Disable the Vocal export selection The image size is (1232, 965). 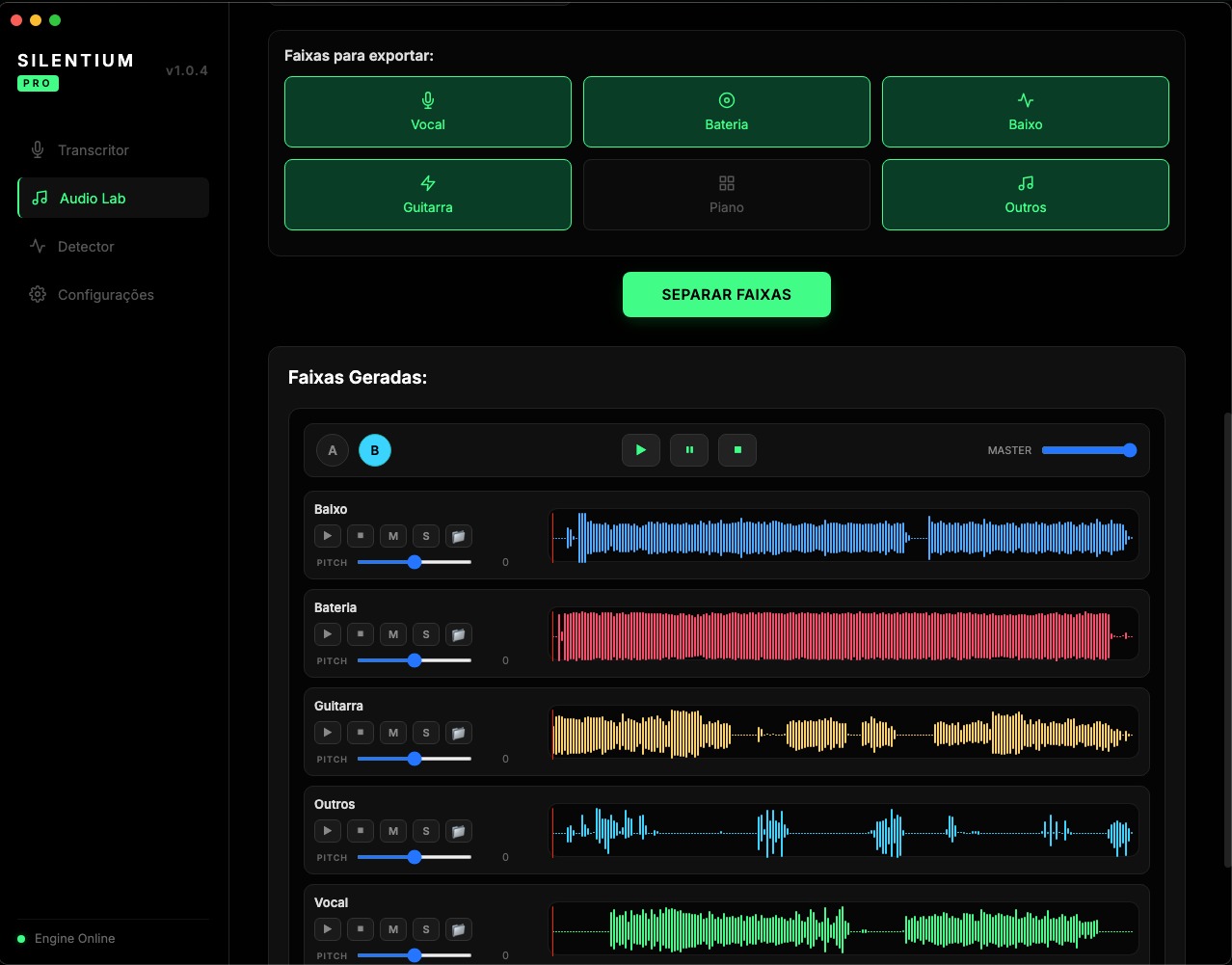click(427, 112)
